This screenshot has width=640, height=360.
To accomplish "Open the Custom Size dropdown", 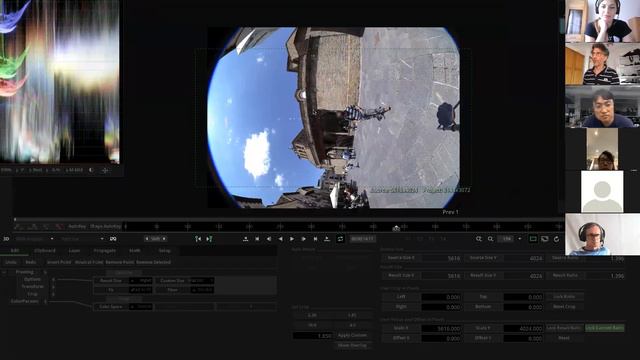I will [201, 281].
